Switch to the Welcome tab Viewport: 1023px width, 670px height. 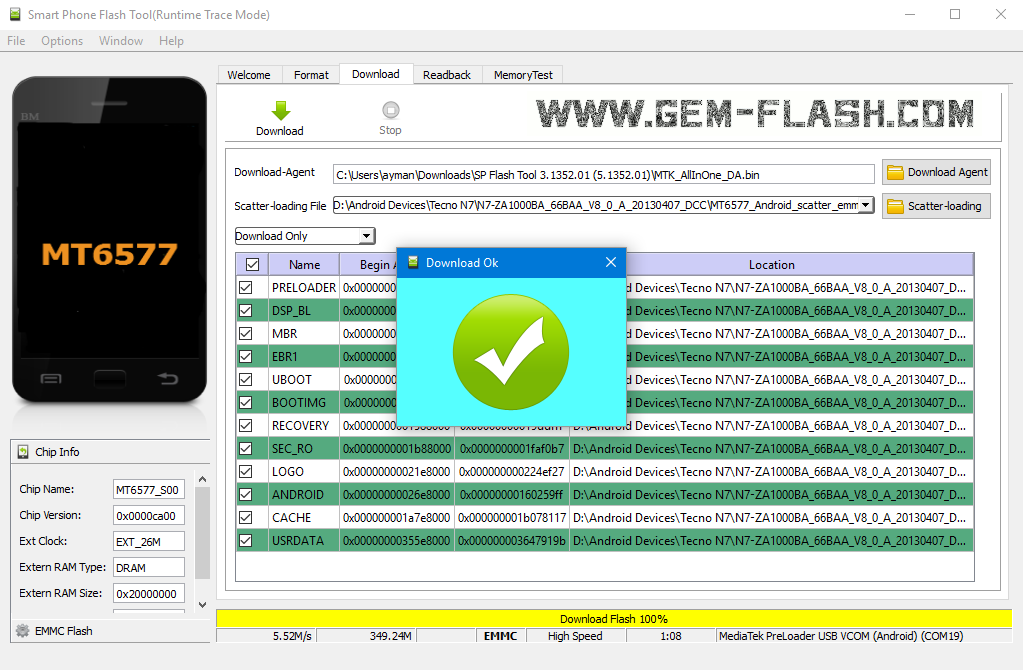(x=249, y=75)
